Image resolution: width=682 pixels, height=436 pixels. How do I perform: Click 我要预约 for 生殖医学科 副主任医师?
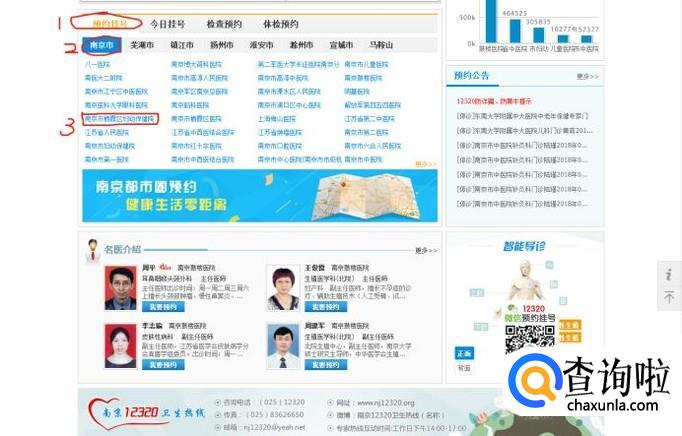(x=326, y=365)
